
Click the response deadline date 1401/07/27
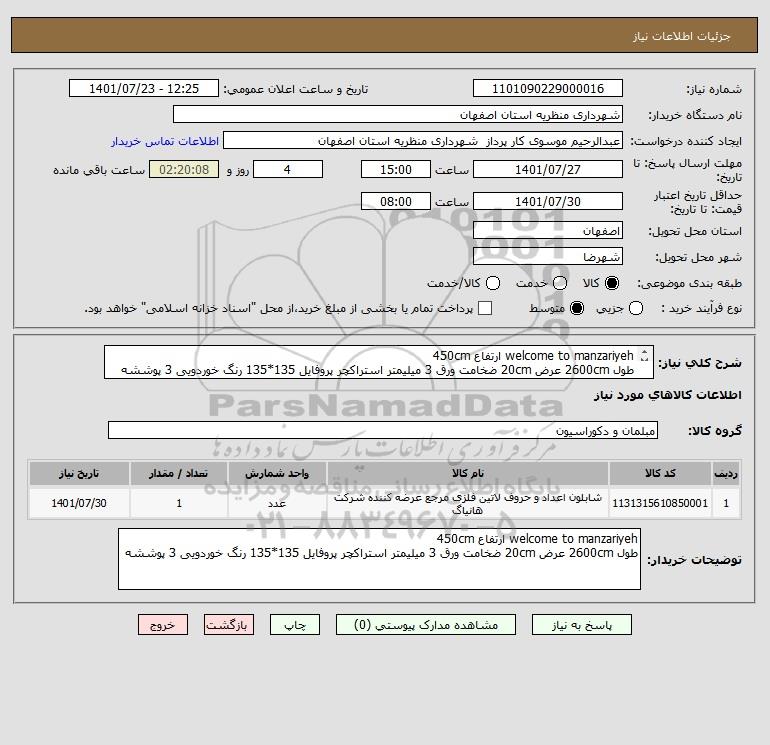(x=548, y=169)
